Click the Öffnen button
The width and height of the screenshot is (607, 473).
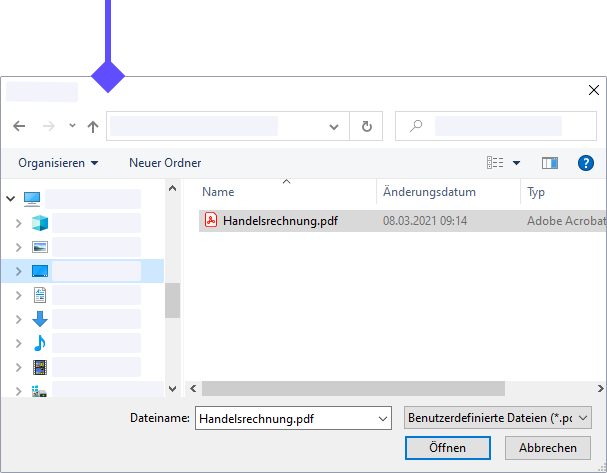pos(447,448)
